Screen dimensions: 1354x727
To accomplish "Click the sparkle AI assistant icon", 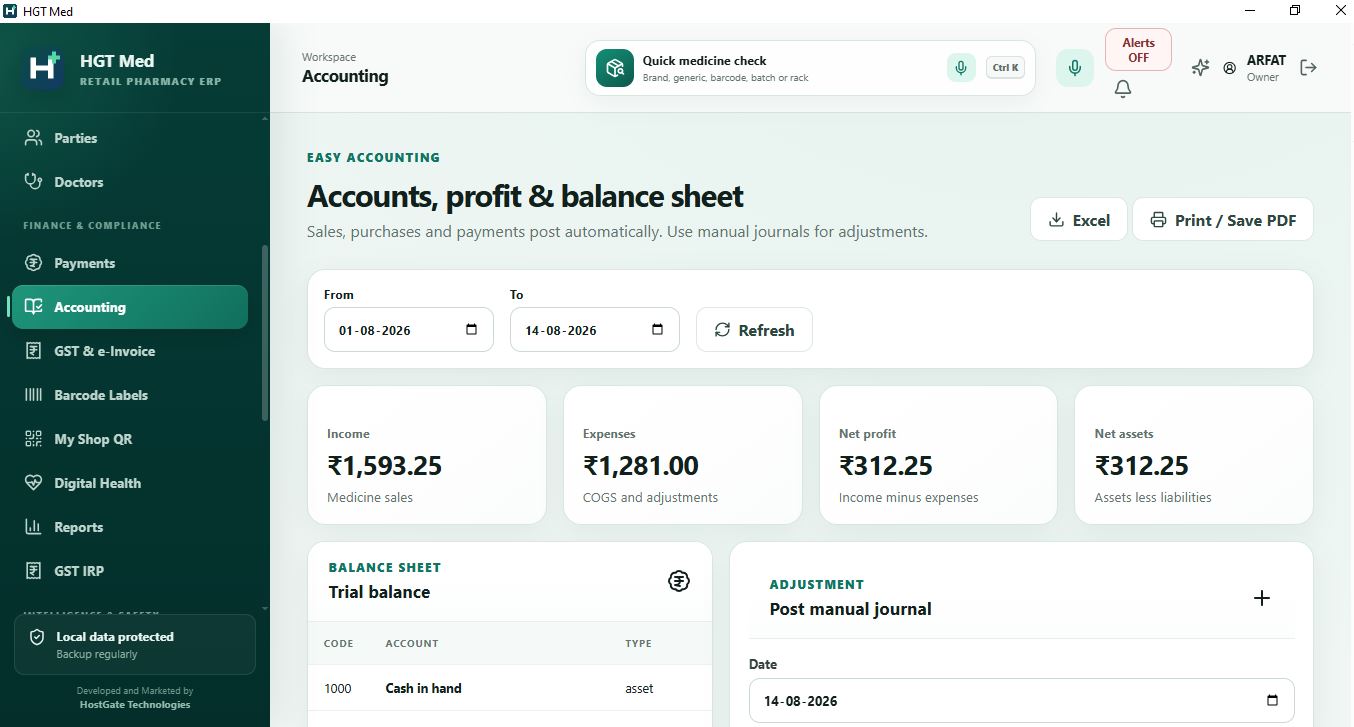I will (1200, 68).
